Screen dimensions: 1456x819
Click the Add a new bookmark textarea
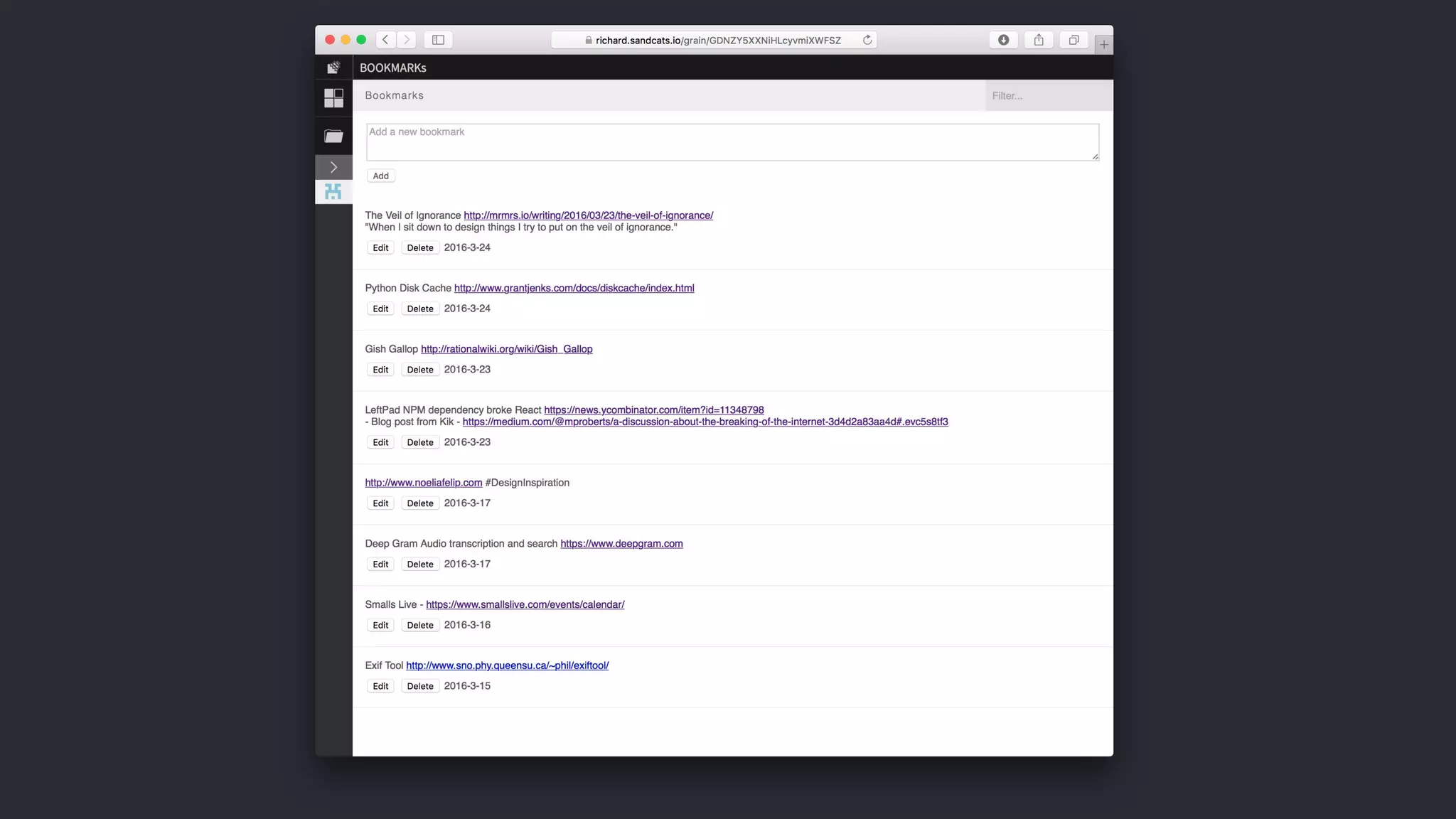coord(732,142)
